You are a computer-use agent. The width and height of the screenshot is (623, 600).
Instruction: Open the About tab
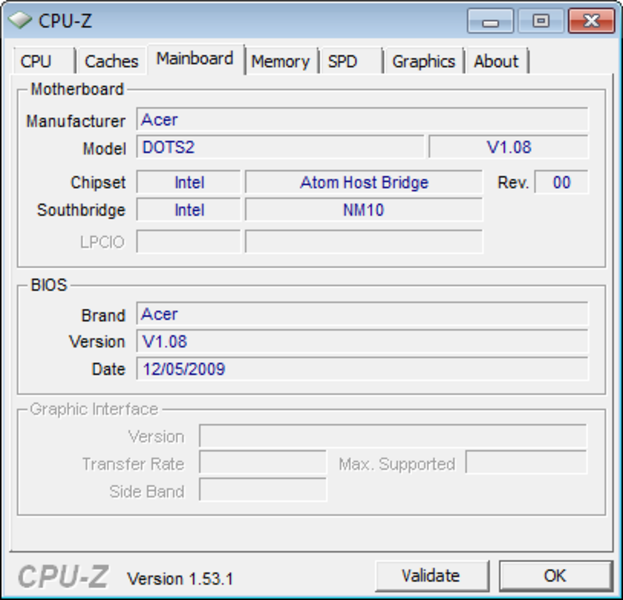[497, 61]
